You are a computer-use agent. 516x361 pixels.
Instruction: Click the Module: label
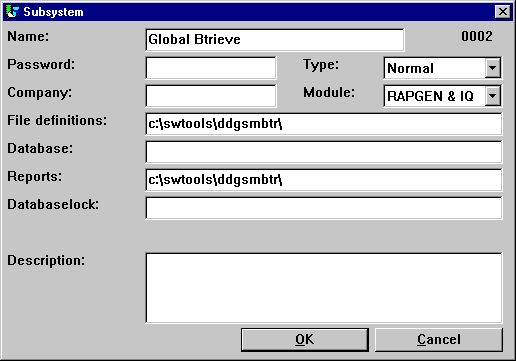pyautogui.click(x=329, y=92)
